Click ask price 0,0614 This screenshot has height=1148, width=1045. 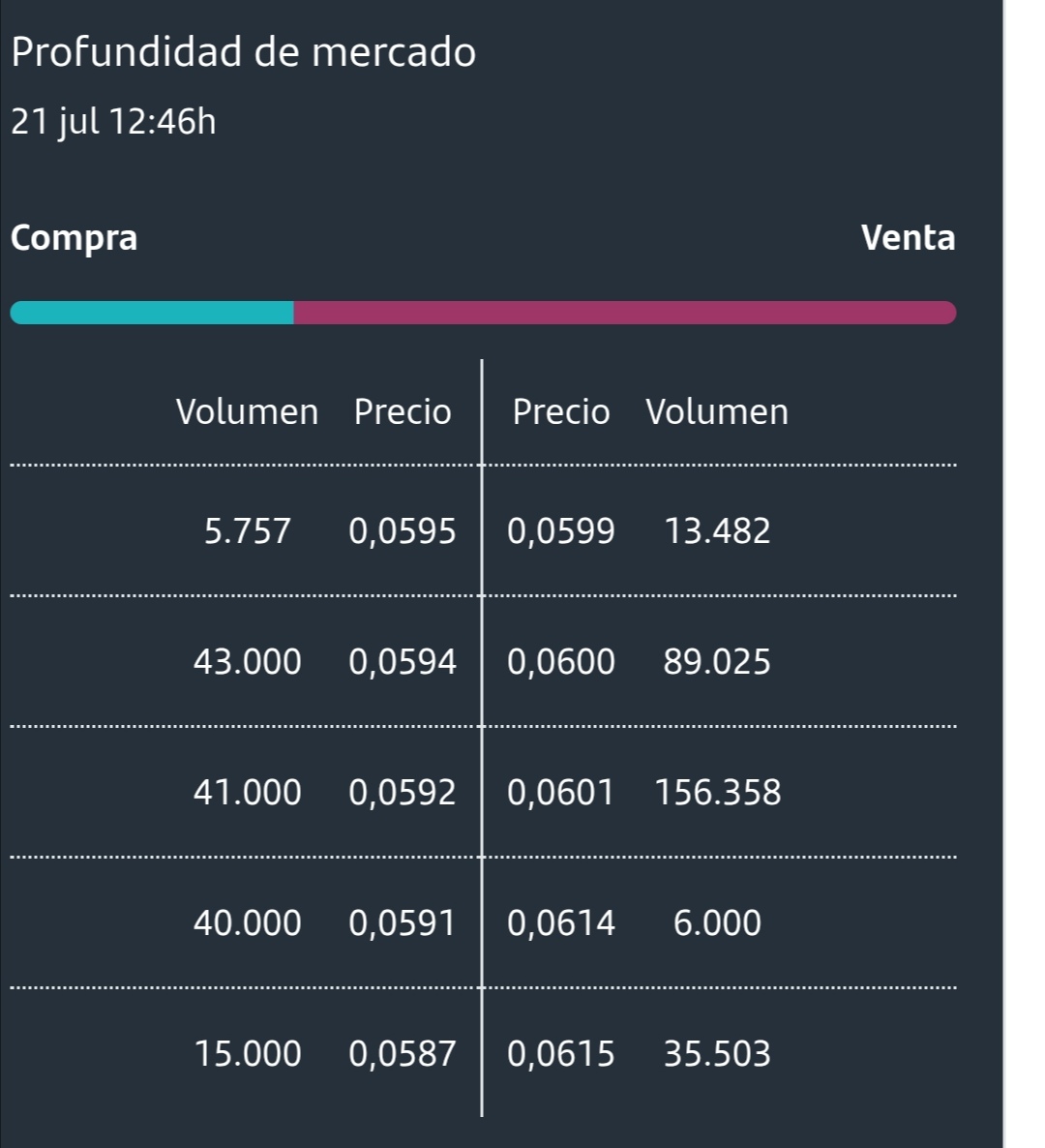click(x=561, y=923)
